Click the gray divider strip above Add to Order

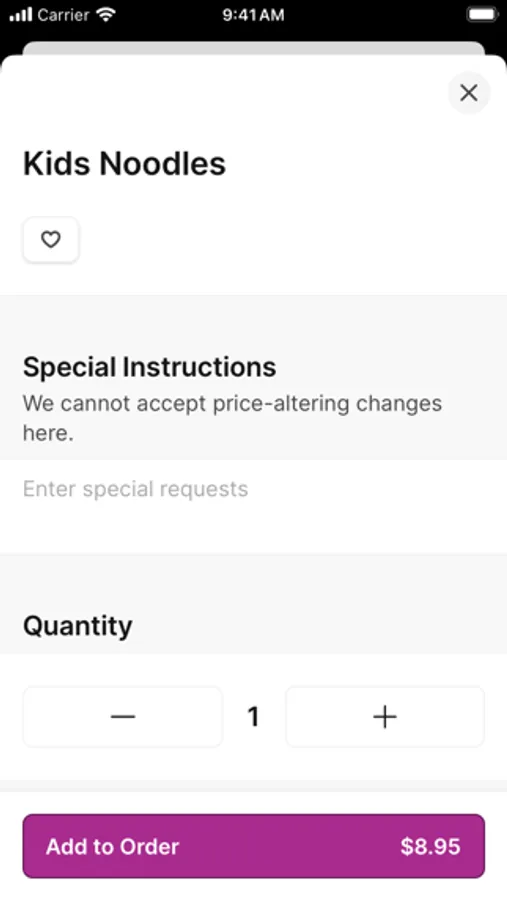[253, 786]
